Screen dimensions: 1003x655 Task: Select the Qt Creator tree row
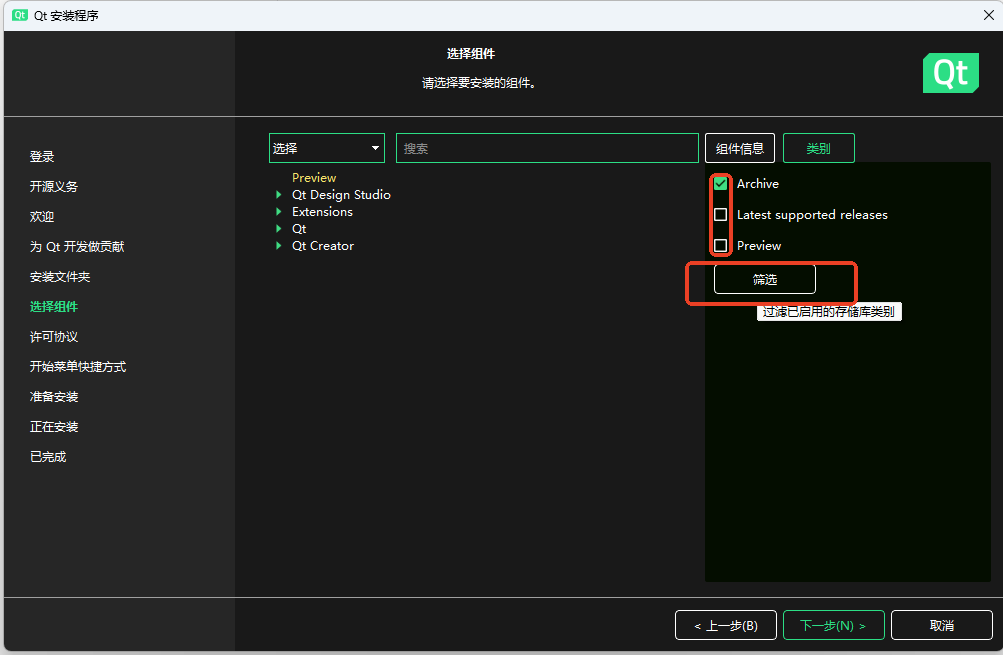click(x=323, y=246)
